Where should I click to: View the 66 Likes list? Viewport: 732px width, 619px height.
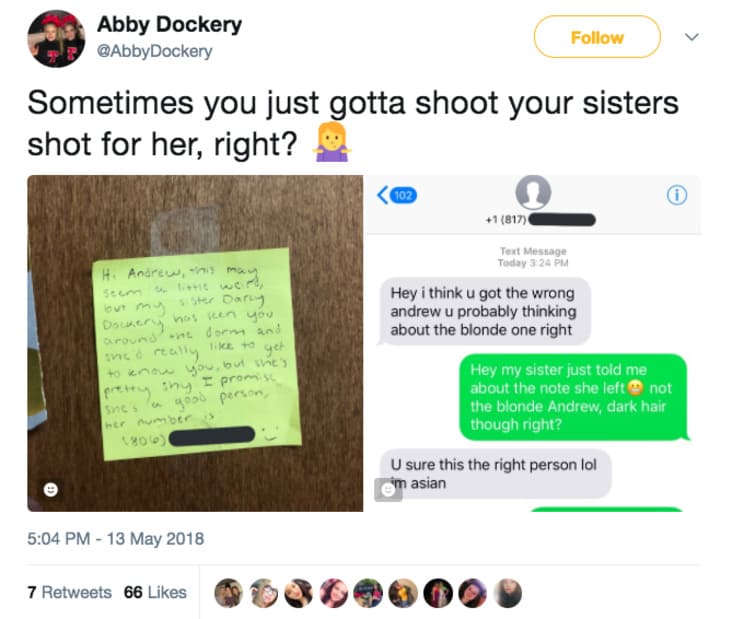155,592
